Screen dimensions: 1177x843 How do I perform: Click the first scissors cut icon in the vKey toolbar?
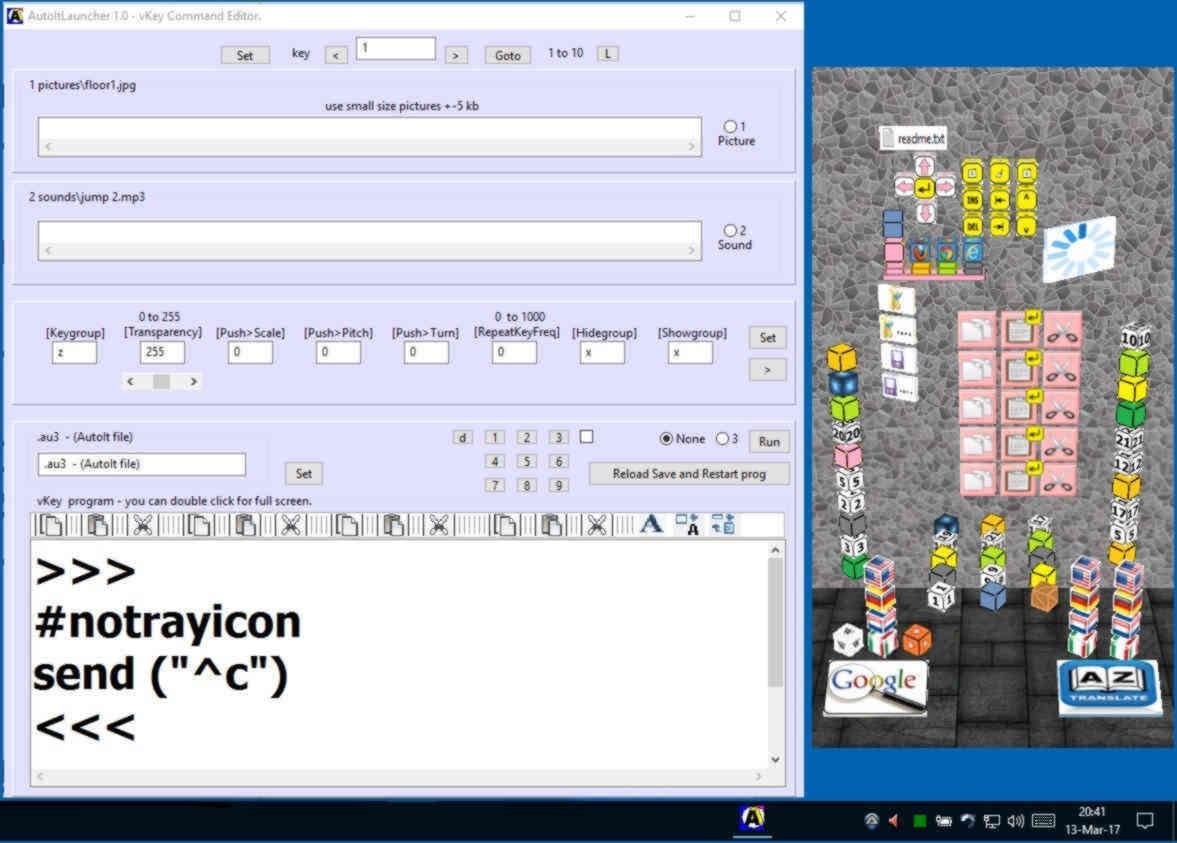142,525
